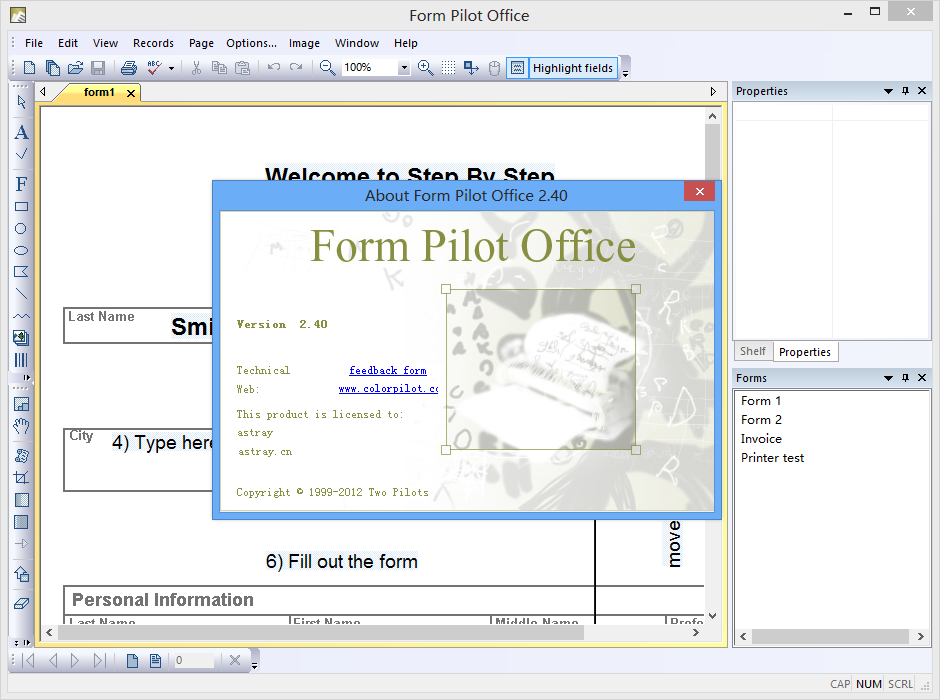Zoom in with the plus magnifier
The width and height of the screenshot is (940, 700).
(426, 68)
